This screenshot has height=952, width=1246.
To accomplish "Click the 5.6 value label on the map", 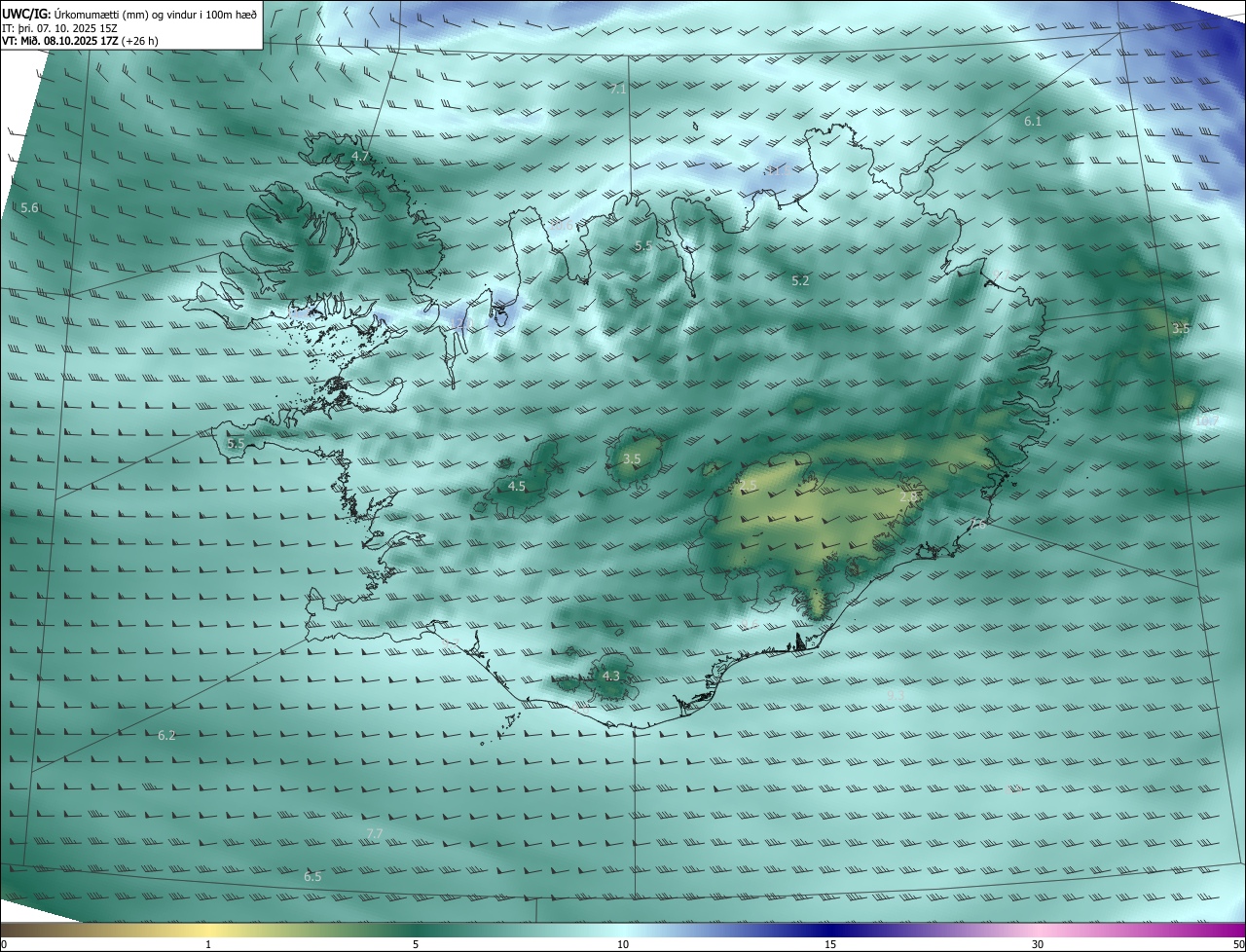I will (x=29, y=208).
